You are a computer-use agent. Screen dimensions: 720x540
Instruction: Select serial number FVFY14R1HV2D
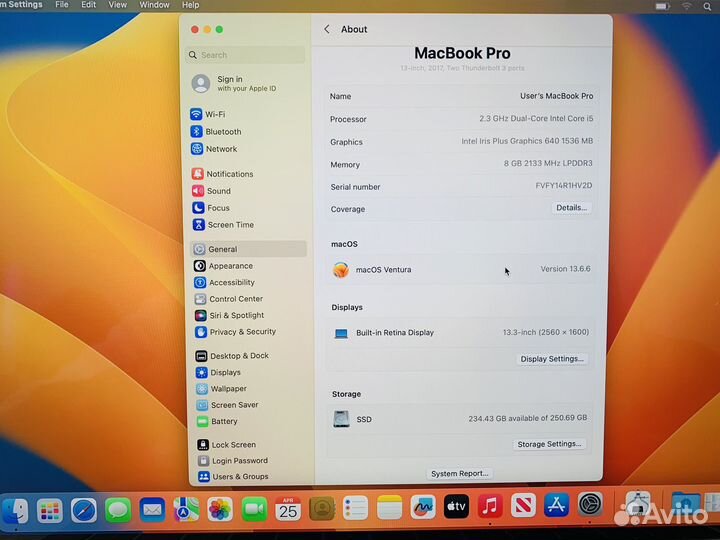coord(564,186)
